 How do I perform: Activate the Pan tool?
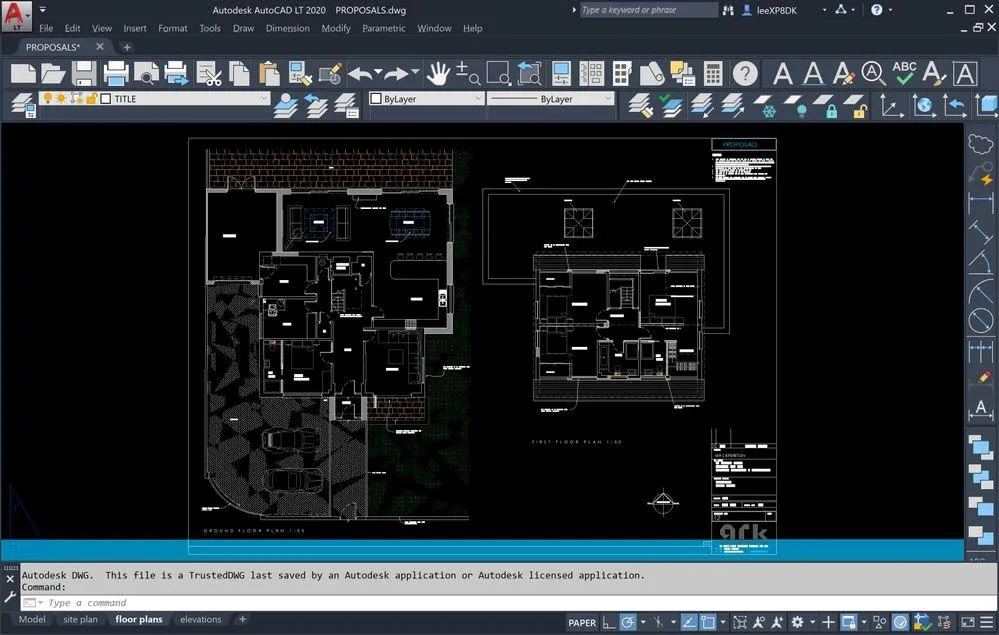click(x=440, y=73)
